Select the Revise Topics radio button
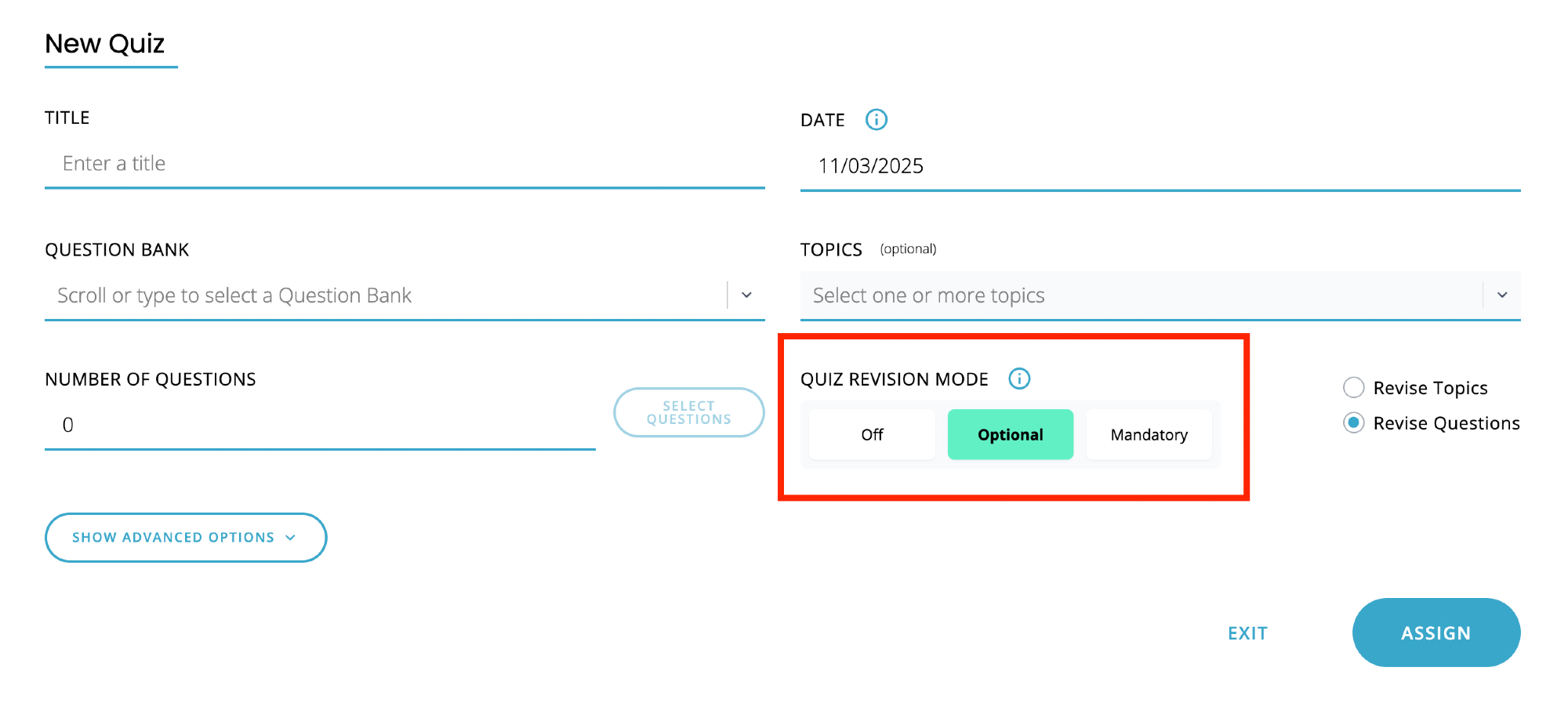The image size is (1568, 703). click(1354, 388)
